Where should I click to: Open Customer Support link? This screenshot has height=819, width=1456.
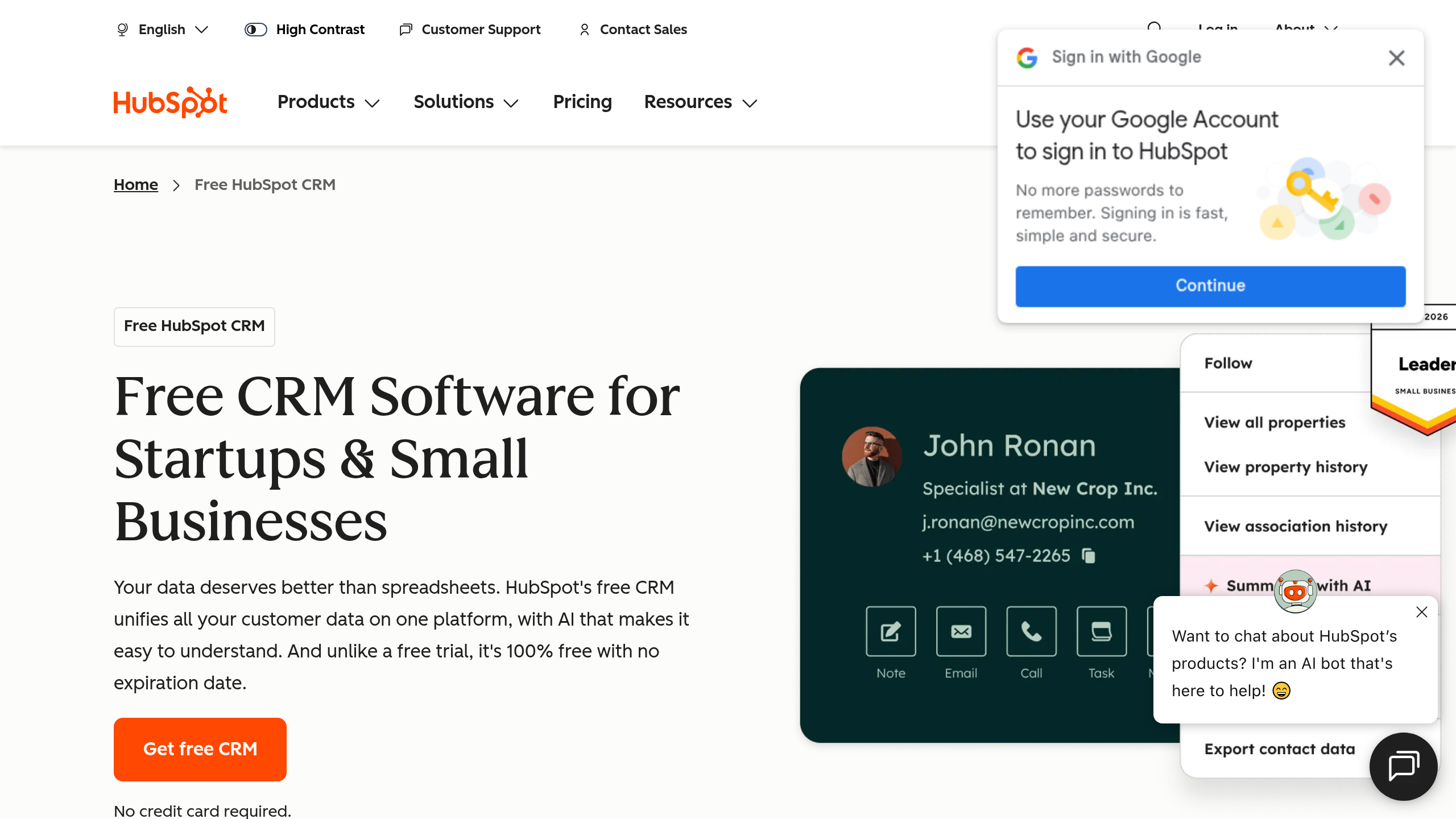click(x=481, y=30)
